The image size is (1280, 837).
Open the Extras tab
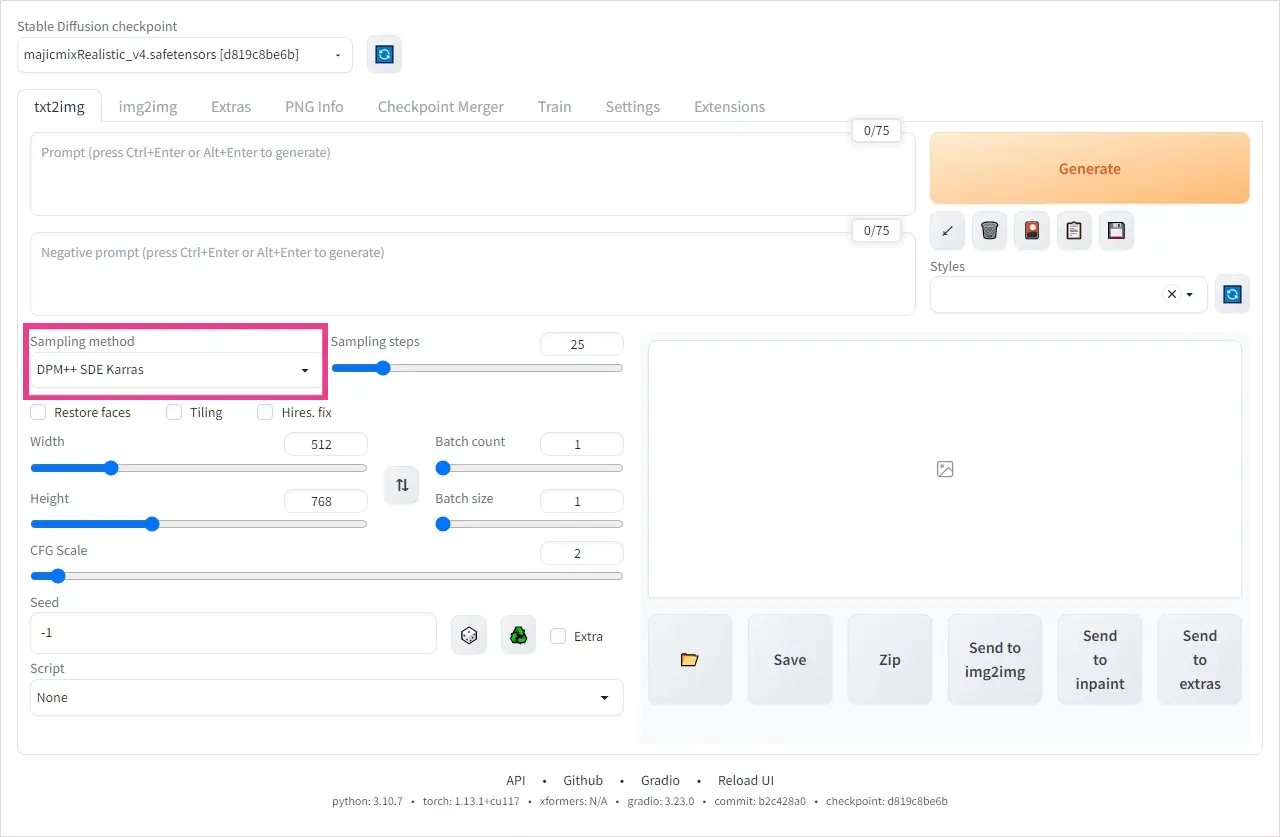coord(231,107)
